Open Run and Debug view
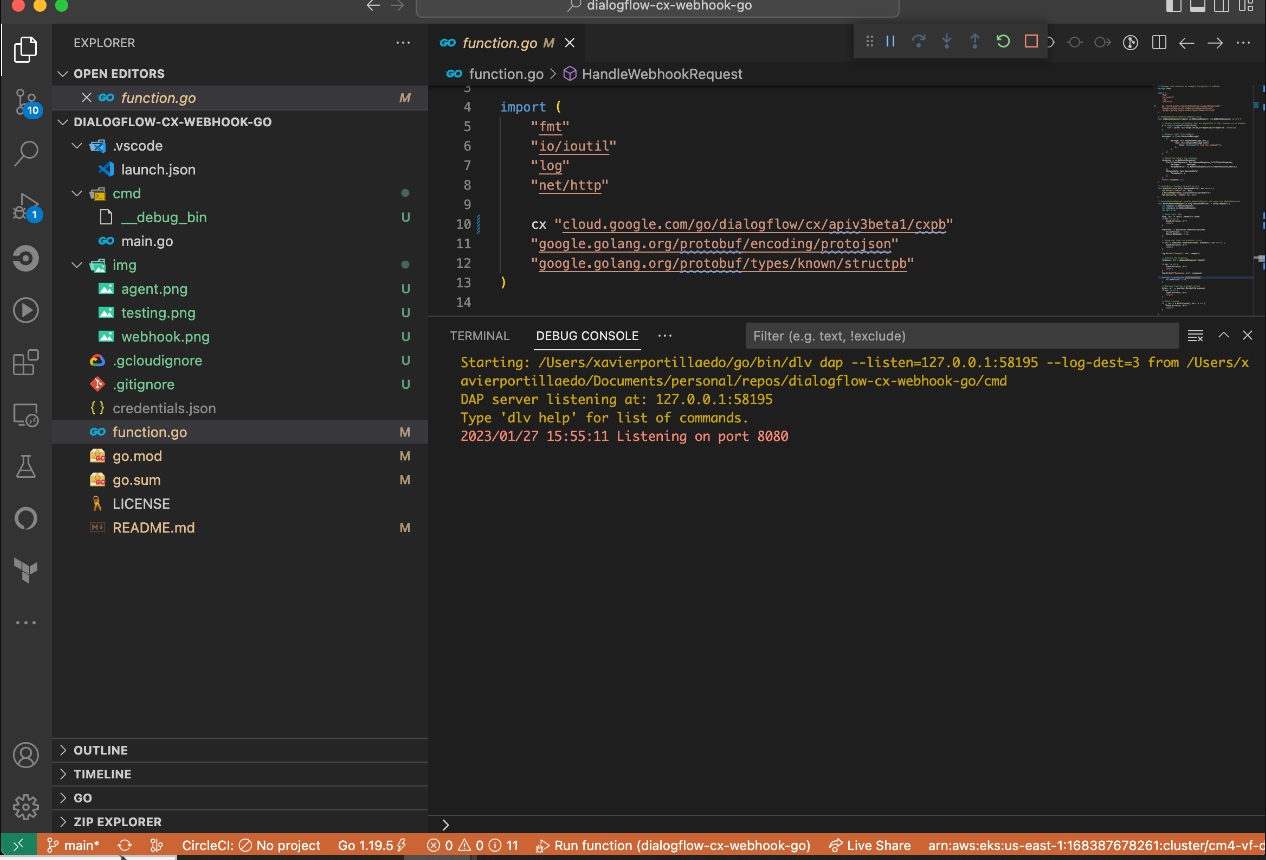 (25, 207)
